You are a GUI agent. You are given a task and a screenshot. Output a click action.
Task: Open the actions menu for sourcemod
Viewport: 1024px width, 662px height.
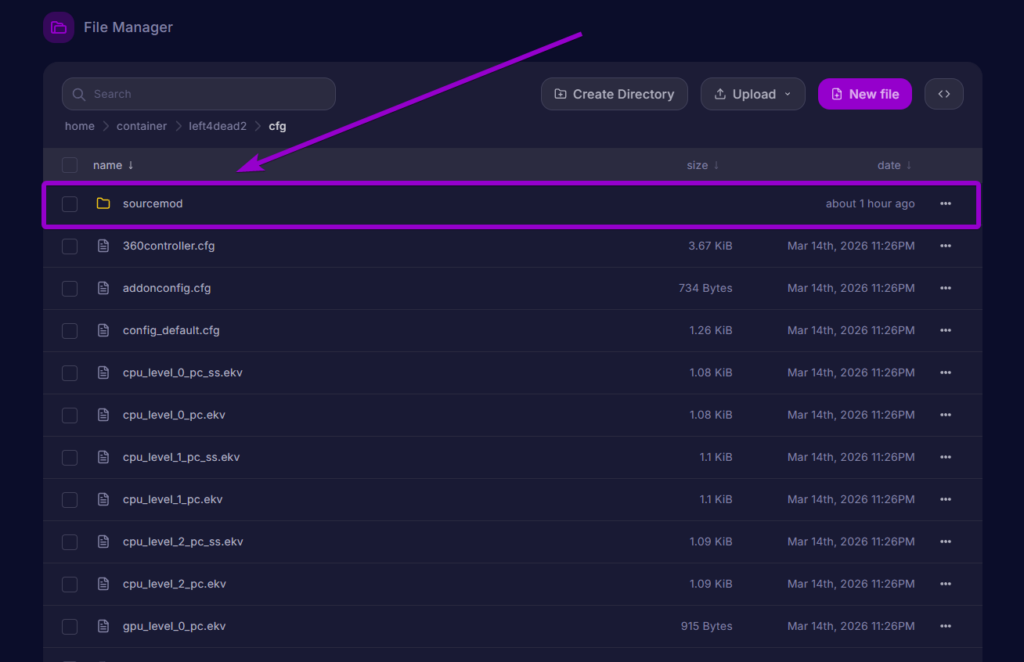(945, 203)
